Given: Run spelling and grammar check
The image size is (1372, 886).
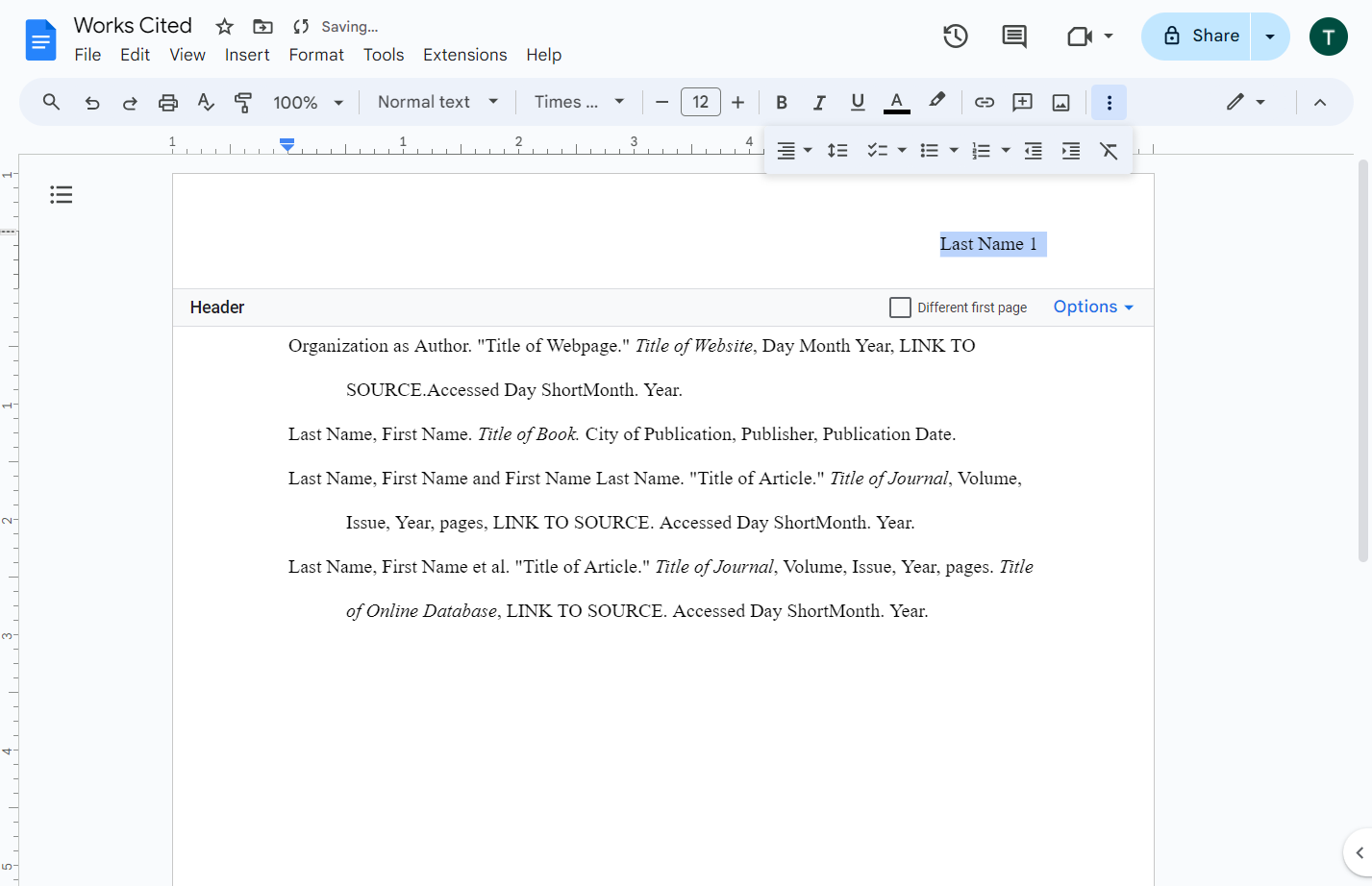Looking at the screenshot, I should tap(206, 102).
